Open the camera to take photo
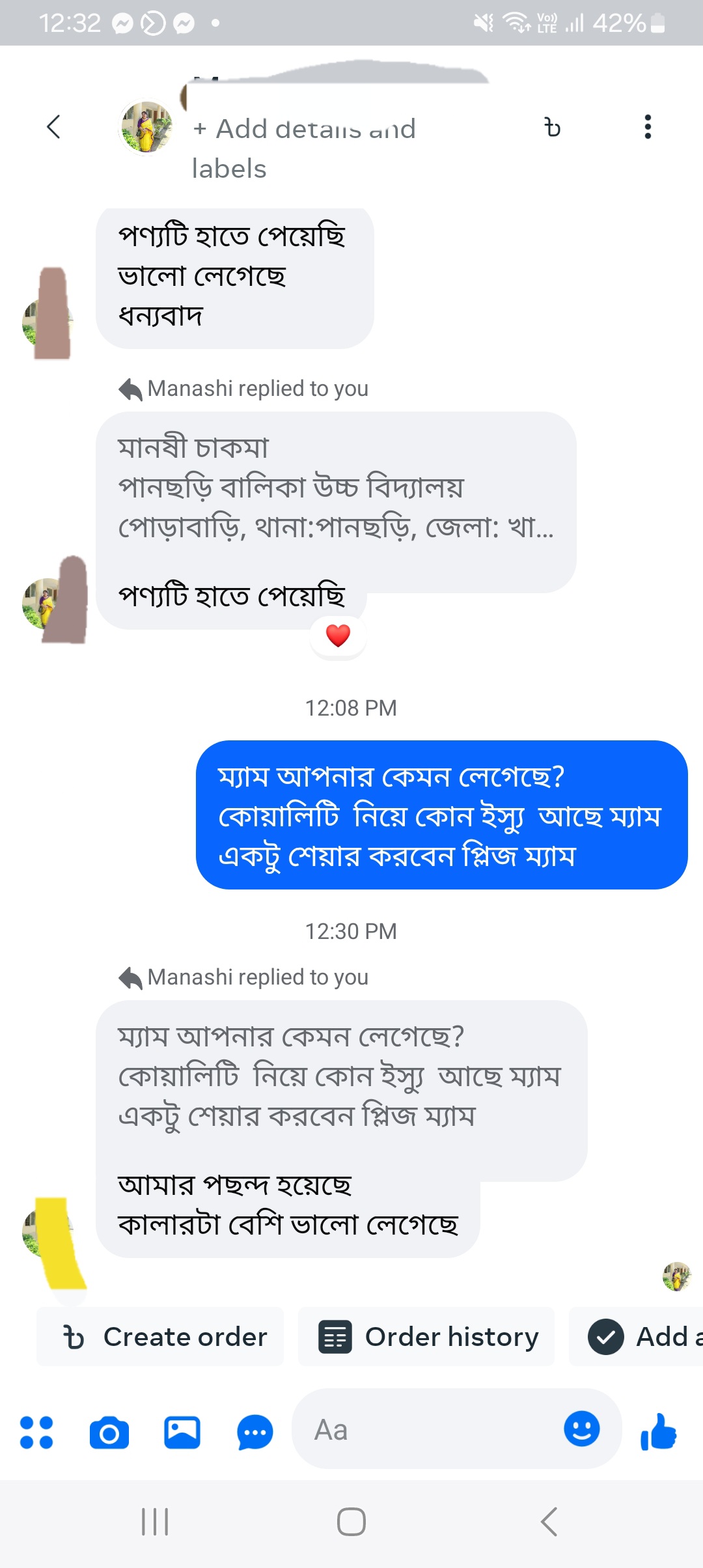Screen dimensions: 703x1568 [x=109, y=1432]
